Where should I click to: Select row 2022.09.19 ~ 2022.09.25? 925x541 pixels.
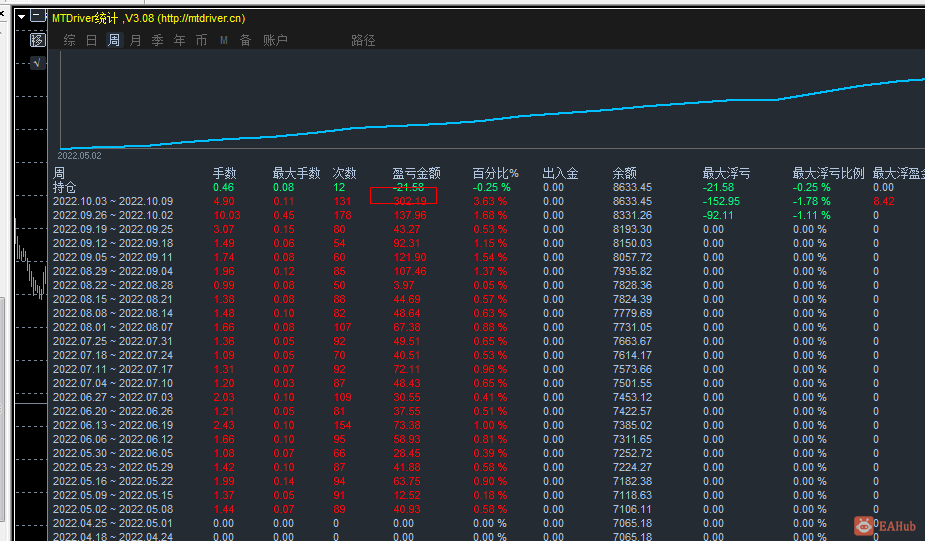point(113,229)
